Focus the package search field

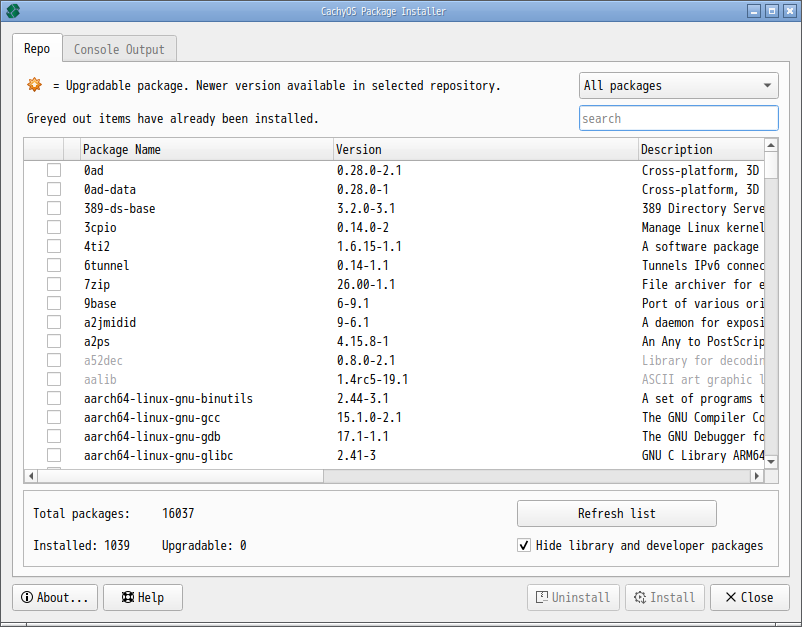(x=678, y=118)
